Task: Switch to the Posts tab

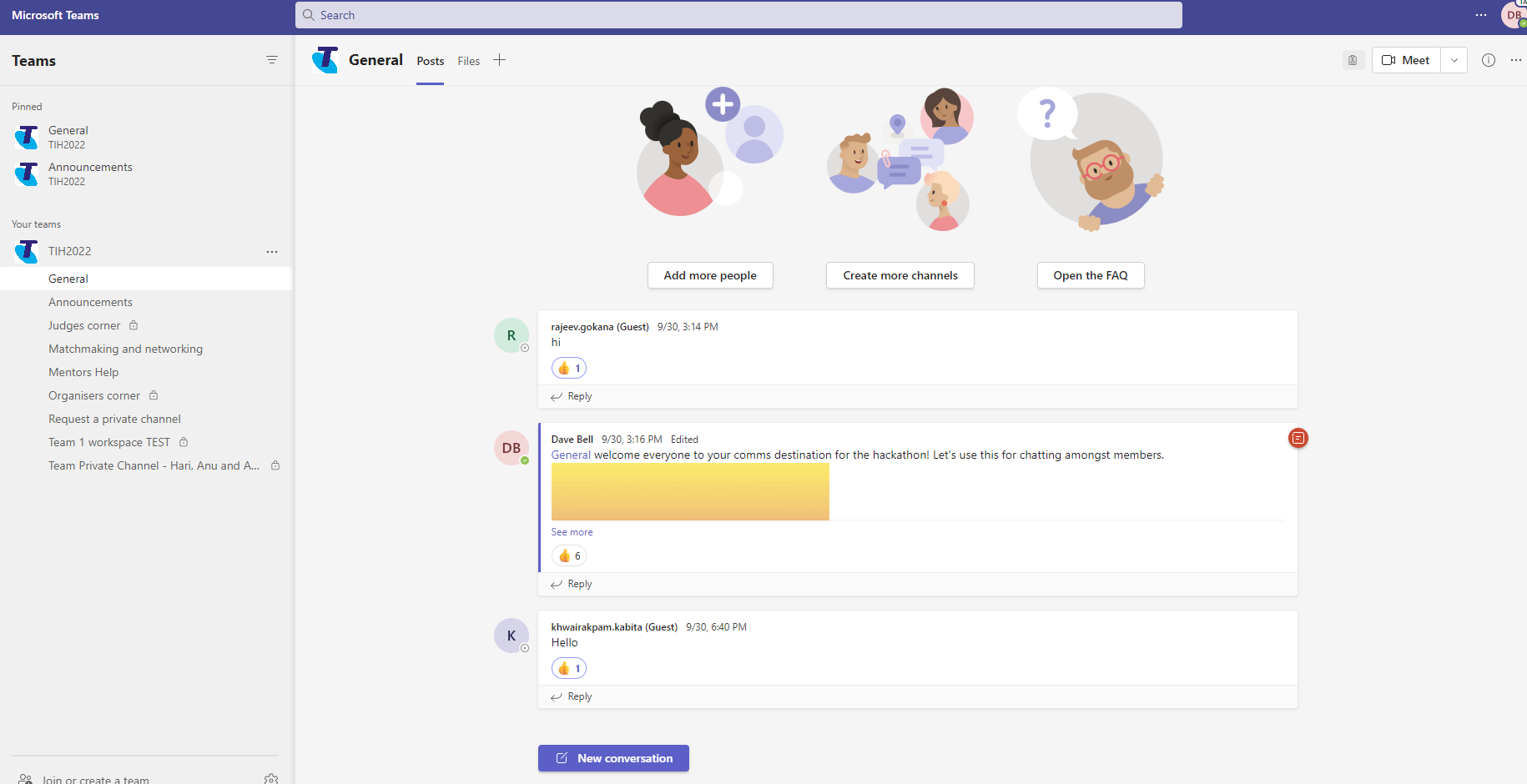Action: coord(430,61)
